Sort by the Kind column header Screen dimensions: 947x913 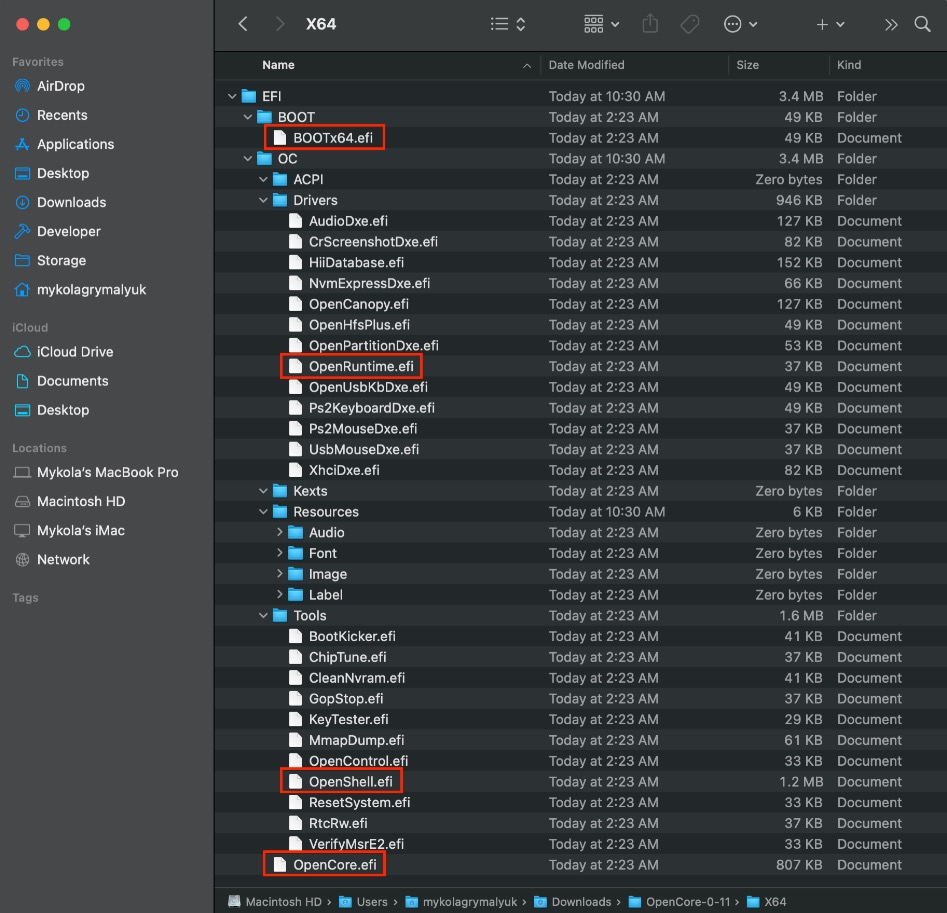click(x=849, y=65)
